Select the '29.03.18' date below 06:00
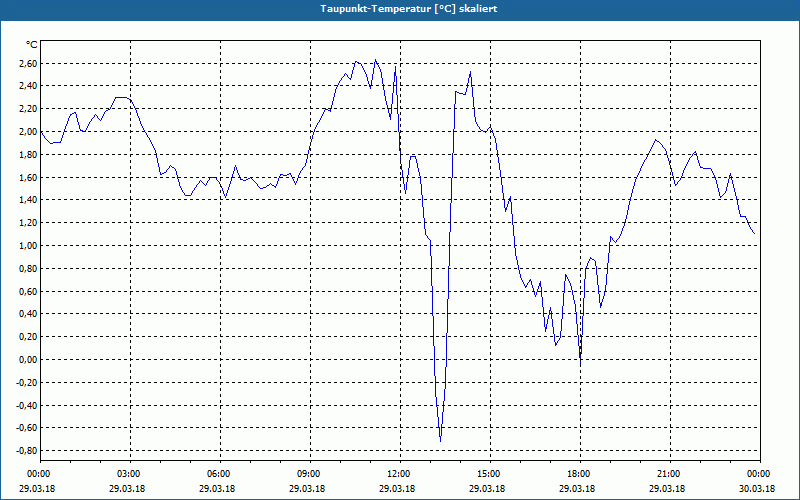Viewport: 800px width, 500px height. coord(217,488)
